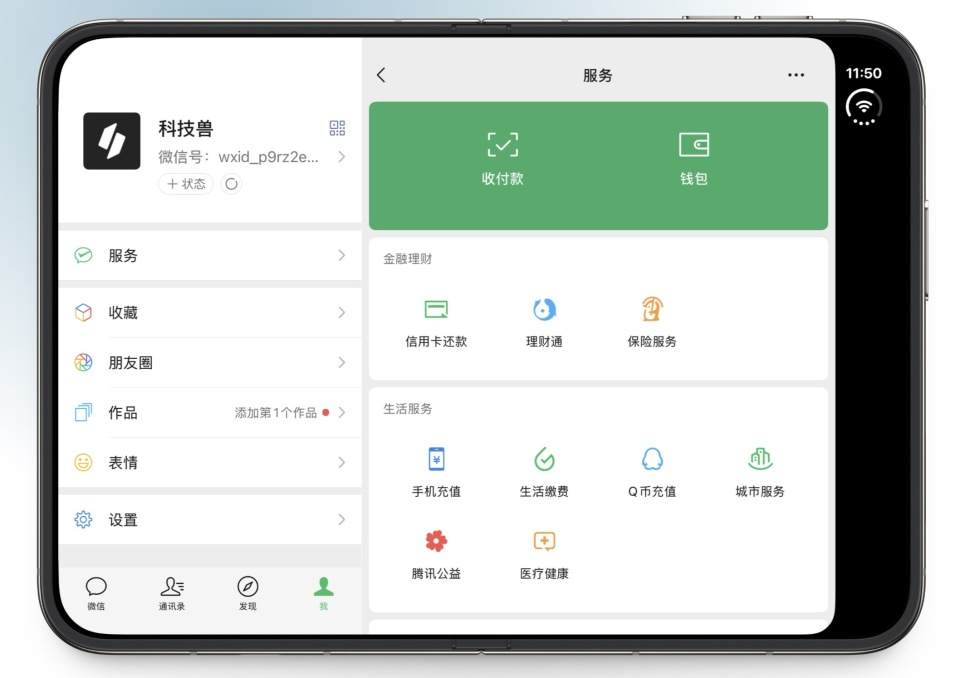Click the 金融理财 section heading
The width and height of the screenshot is (960, 678).
pos(408,259)
